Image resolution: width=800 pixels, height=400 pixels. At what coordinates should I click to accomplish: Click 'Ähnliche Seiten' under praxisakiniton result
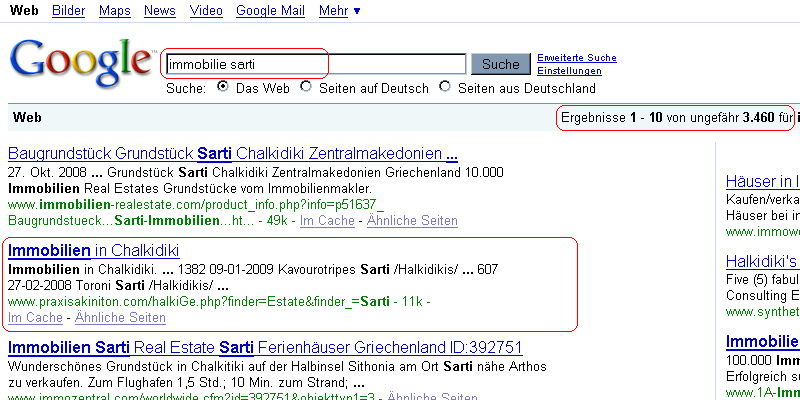click(120, 318)
